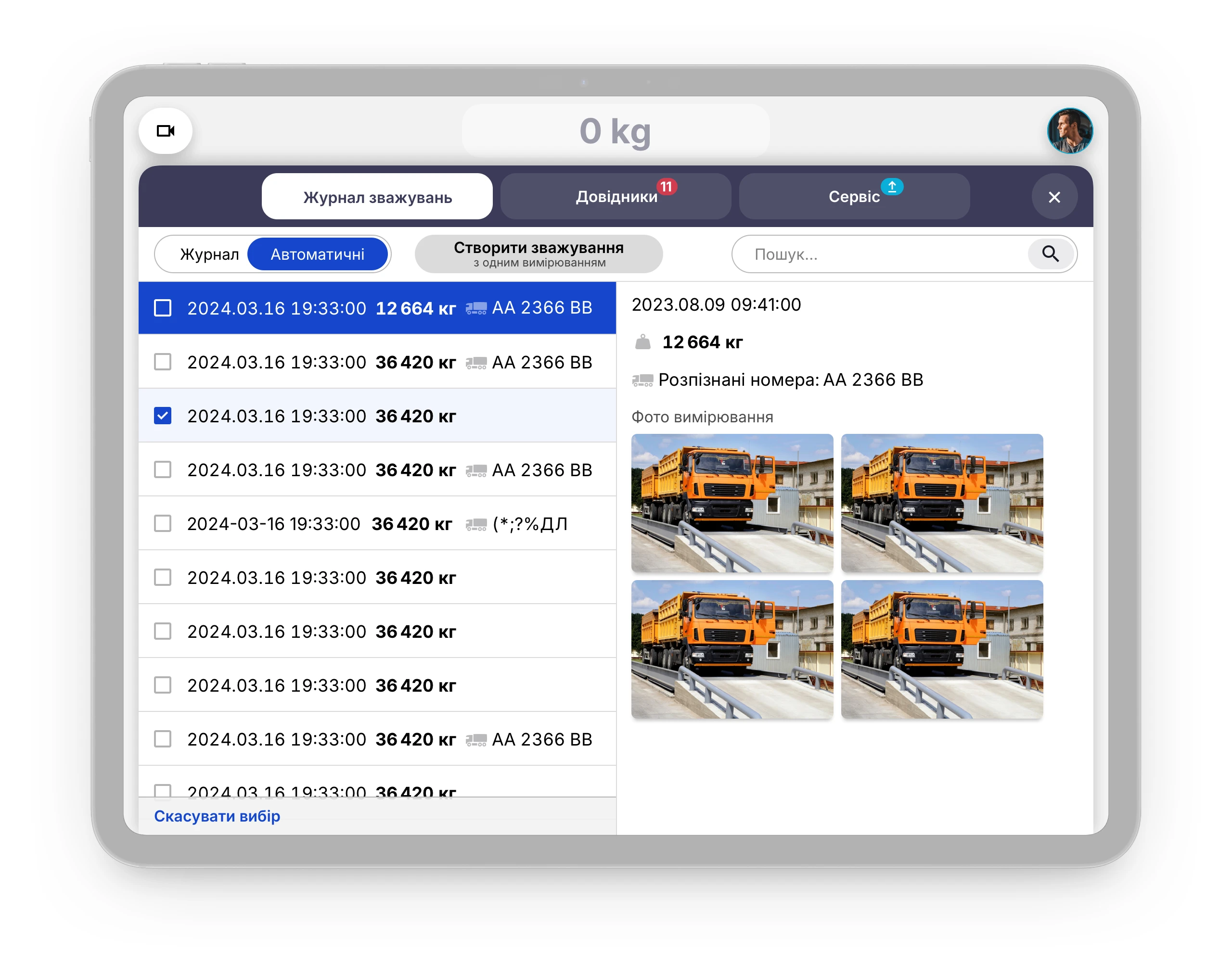Screen dimensions: 1232x962
Task: Select the Журнал toggle option
Action: pyautogui.click(x=209, y=254)
